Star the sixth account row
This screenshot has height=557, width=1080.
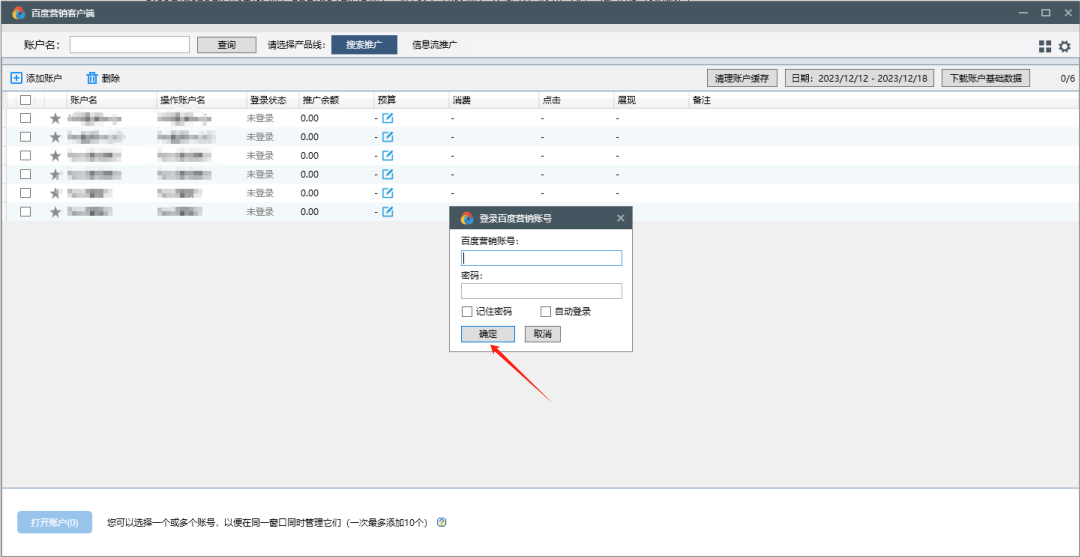(56, 212)
